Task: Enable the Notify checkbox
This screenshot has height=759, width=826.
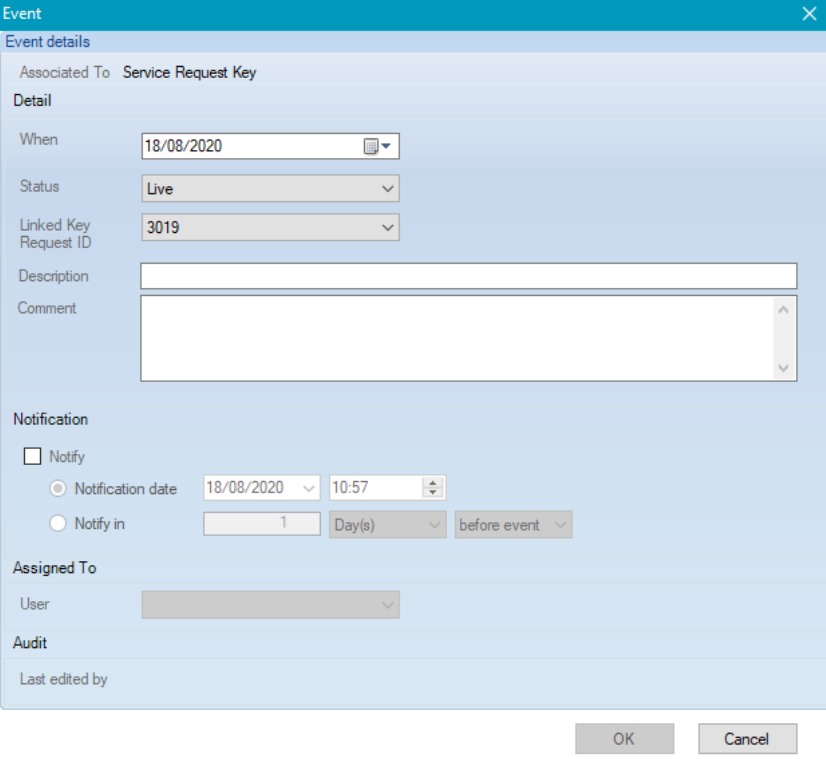Action: coord(33,457)
